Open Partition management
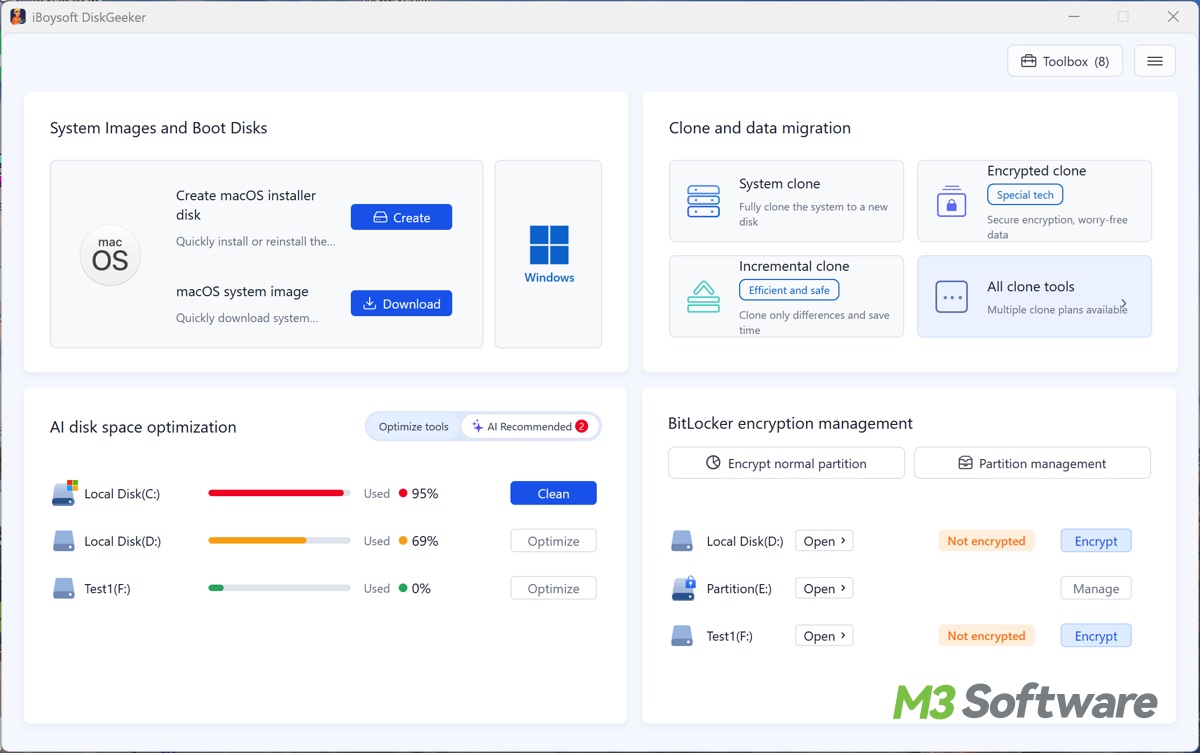Screen dimensions: 1200x753 1032,463
